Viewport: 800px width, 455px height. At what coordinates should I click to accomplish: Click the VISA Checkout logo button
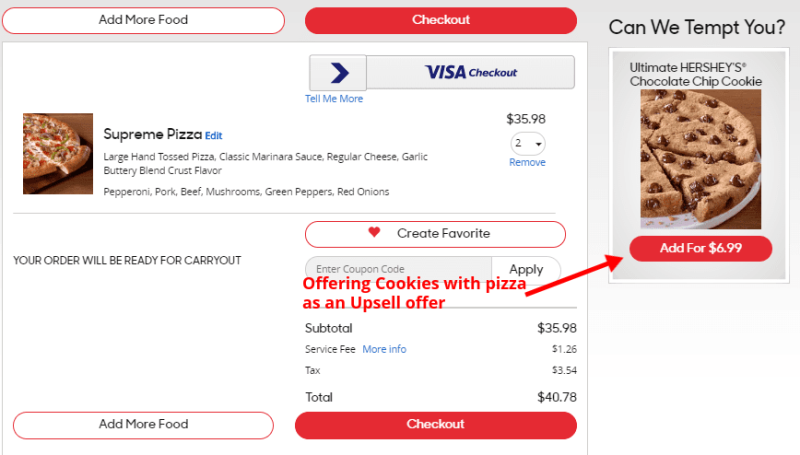coord(470,72)
